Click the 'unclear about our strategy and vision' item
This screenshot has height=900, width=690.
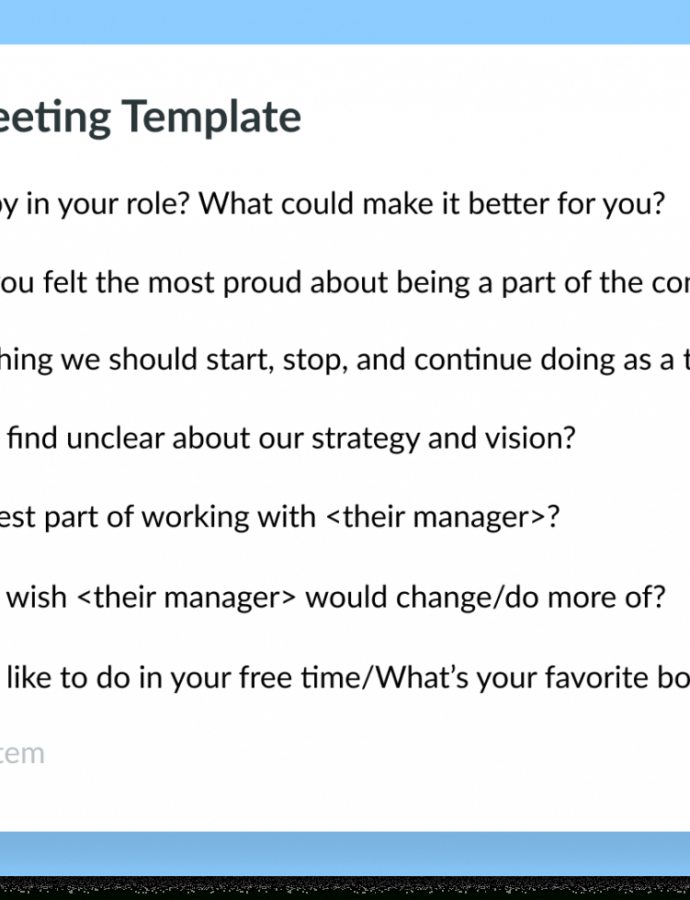coord(288,439)
